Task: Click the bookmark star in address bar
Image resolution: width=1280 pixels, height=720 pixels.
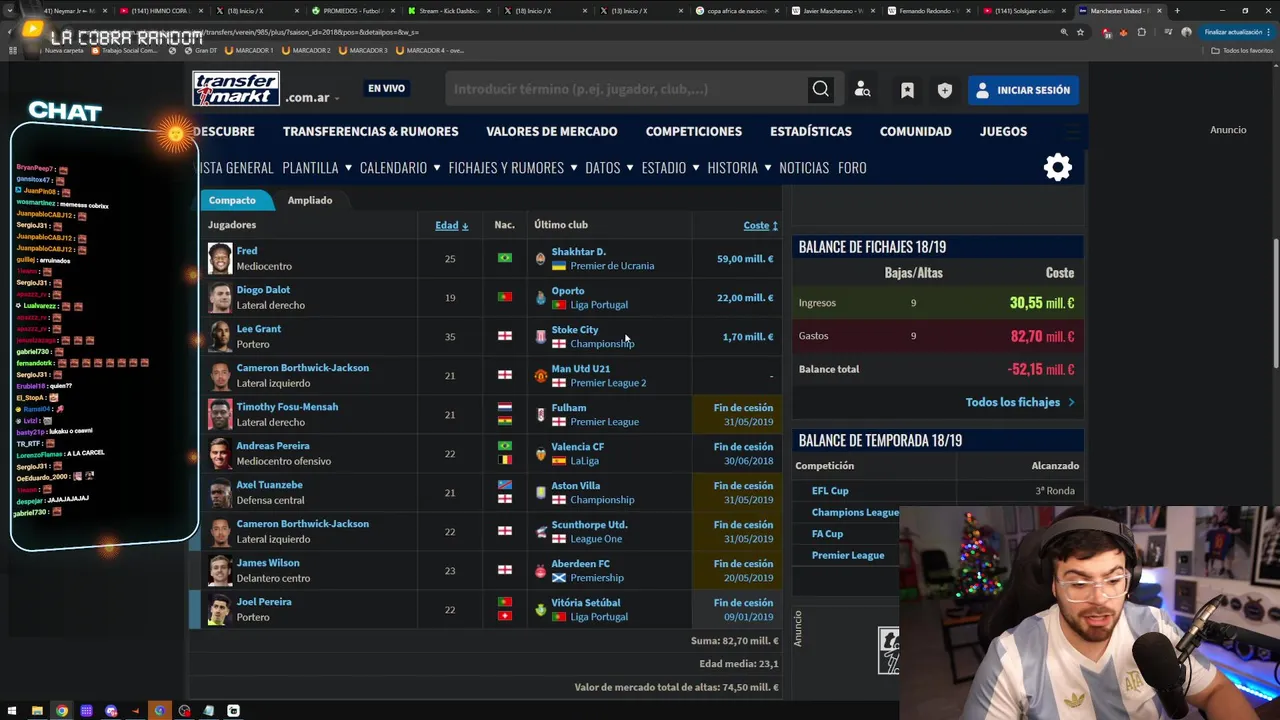Action: [1080, 32]
